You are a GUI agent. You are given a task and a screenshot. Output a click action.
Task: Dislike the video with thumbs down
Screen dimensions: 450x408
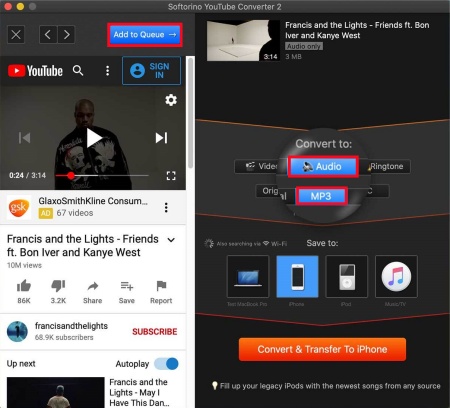[58, 286]
